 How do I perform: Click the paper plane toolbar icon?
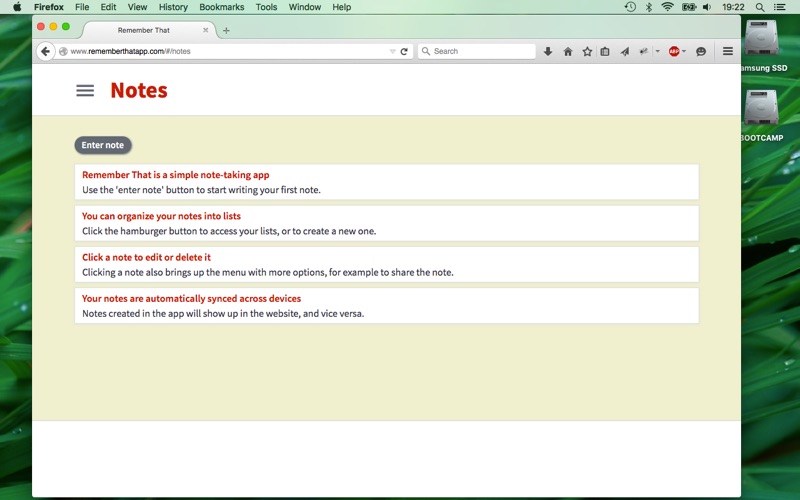point(625,51)
